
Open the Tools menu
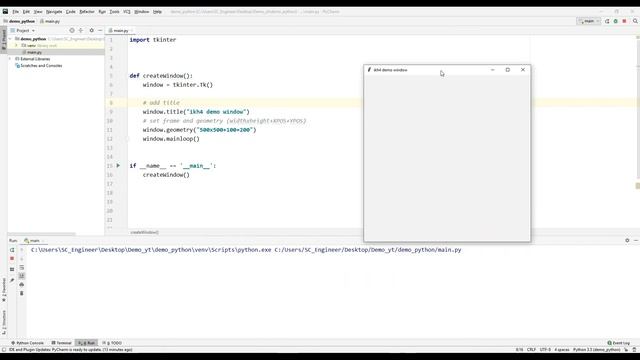pyautogui.click(x=114, y=12)
